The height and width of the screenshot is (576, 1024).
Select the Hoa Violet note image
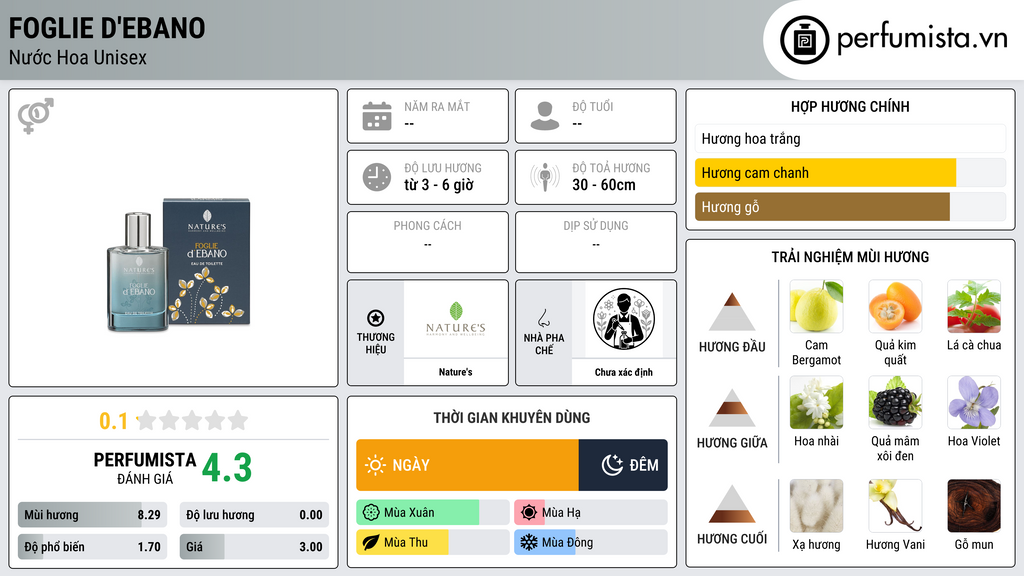pos(974,402)
